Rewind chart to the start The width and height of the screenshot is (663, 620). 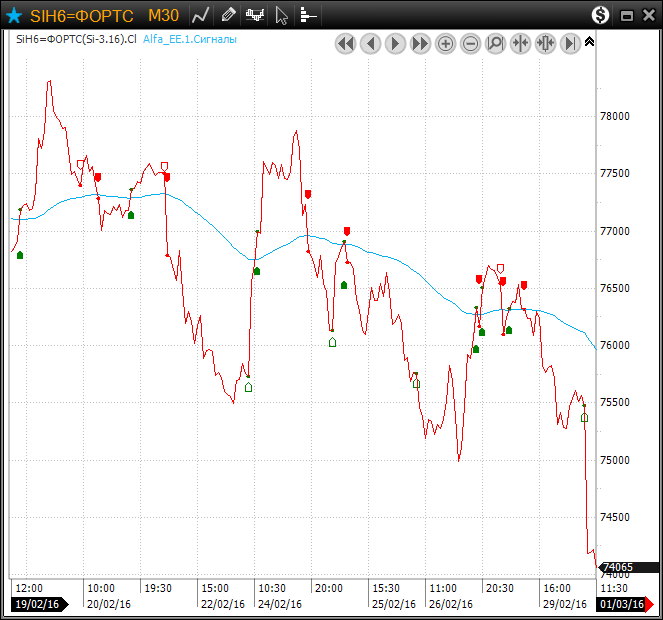[x=345, y=43]
